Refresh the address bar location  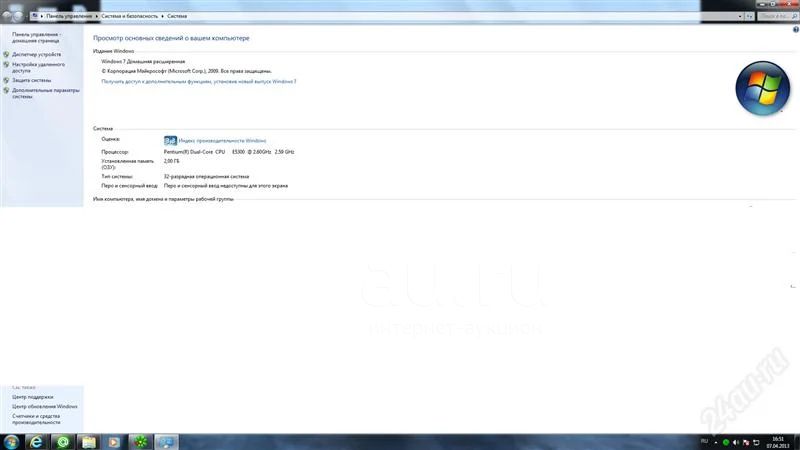(749, 16)
